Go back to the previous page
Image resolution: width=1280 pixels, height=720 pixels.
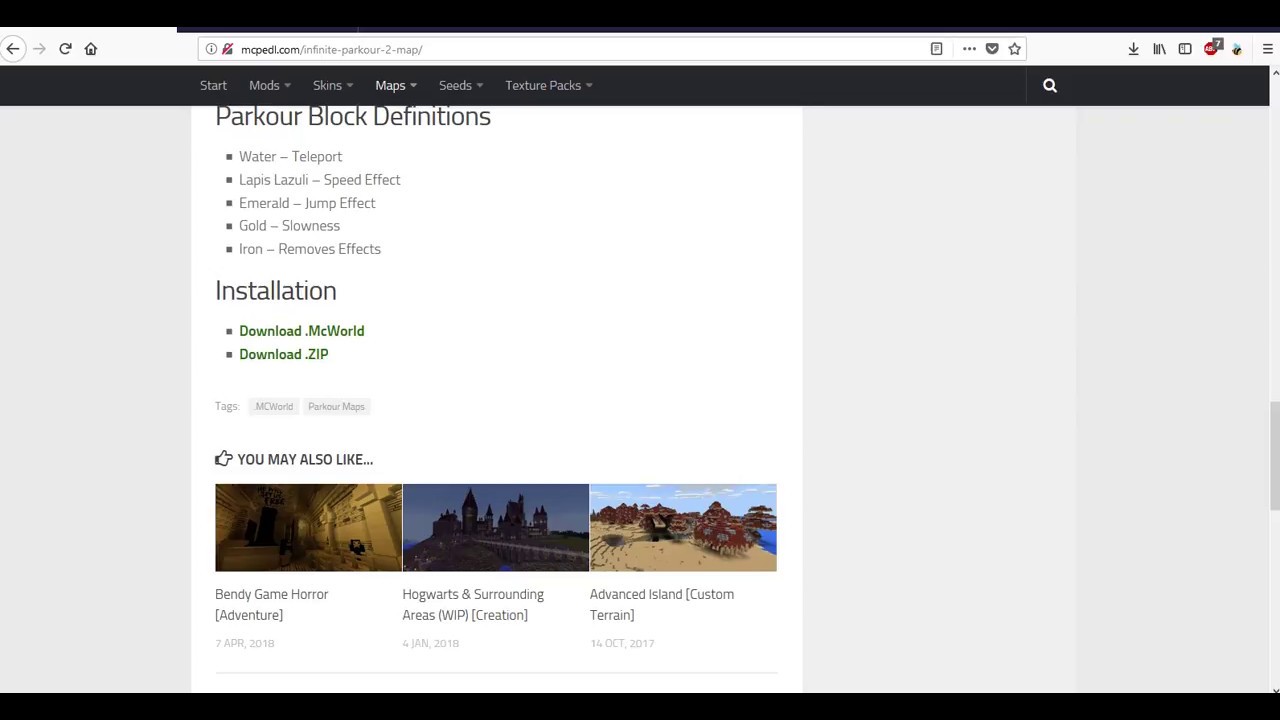[13, 49]
